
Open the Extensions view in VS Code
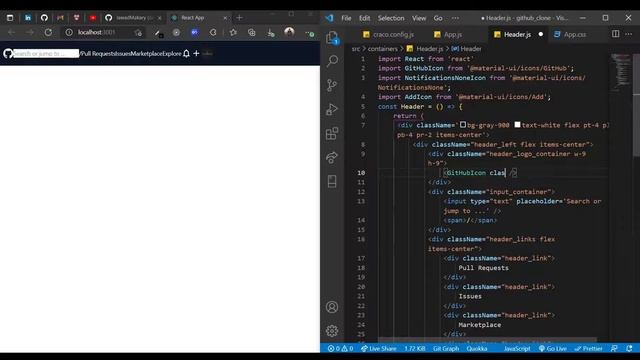pyautogui.click(x=332, y=133)
